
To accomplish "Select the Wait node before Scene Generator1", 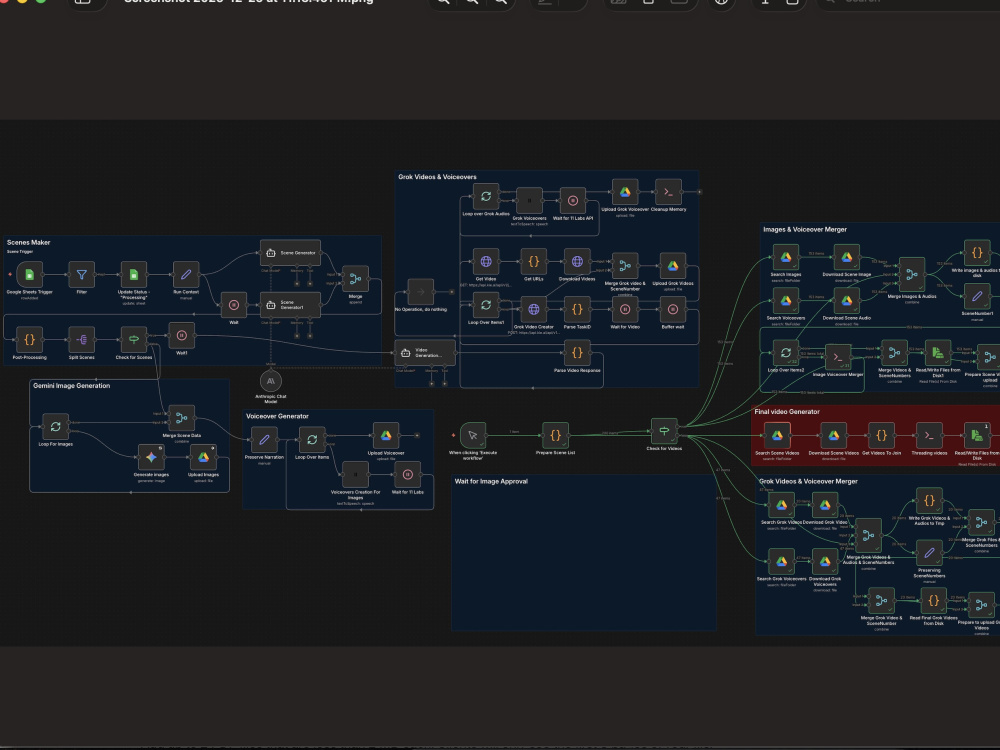I will point(233,305).
